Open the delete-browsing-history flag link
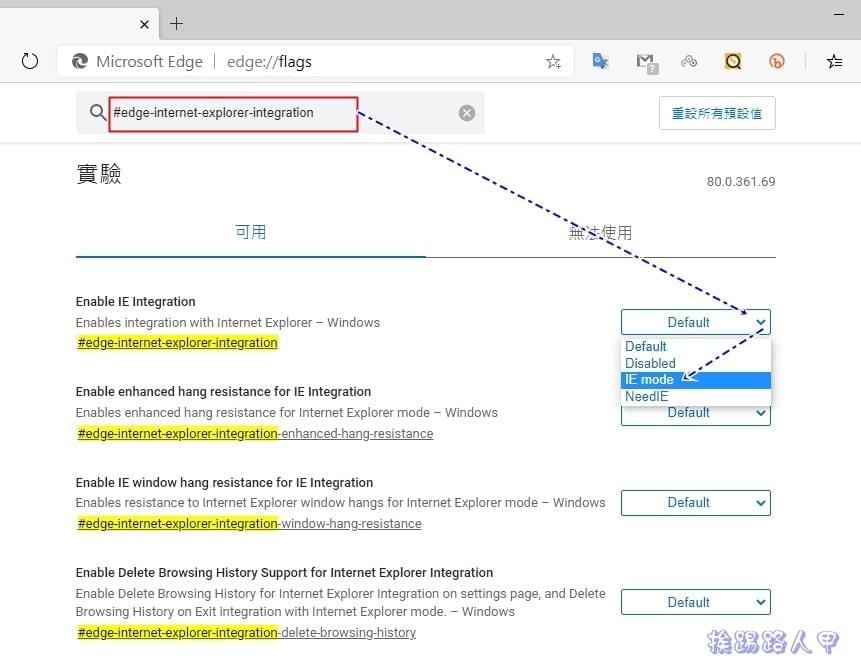 pyautogui.click(x=247, y=633)
